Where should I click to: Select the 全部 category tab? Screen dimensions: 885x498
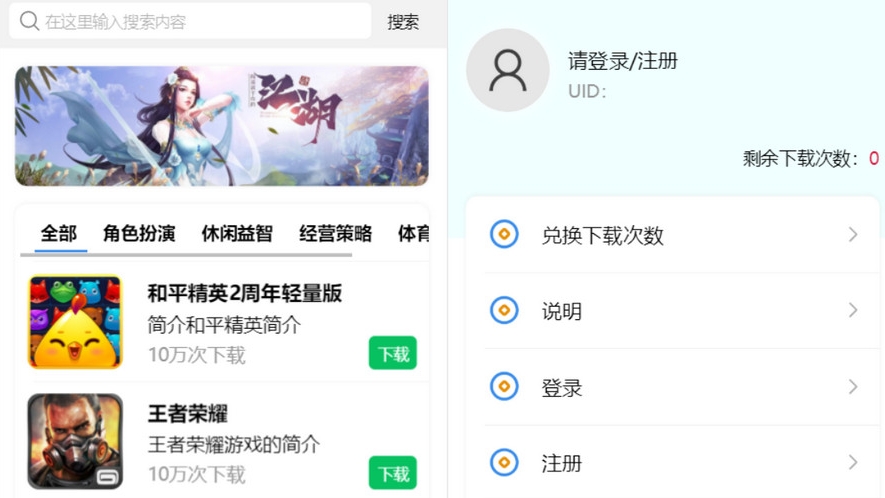coord(59,233)
